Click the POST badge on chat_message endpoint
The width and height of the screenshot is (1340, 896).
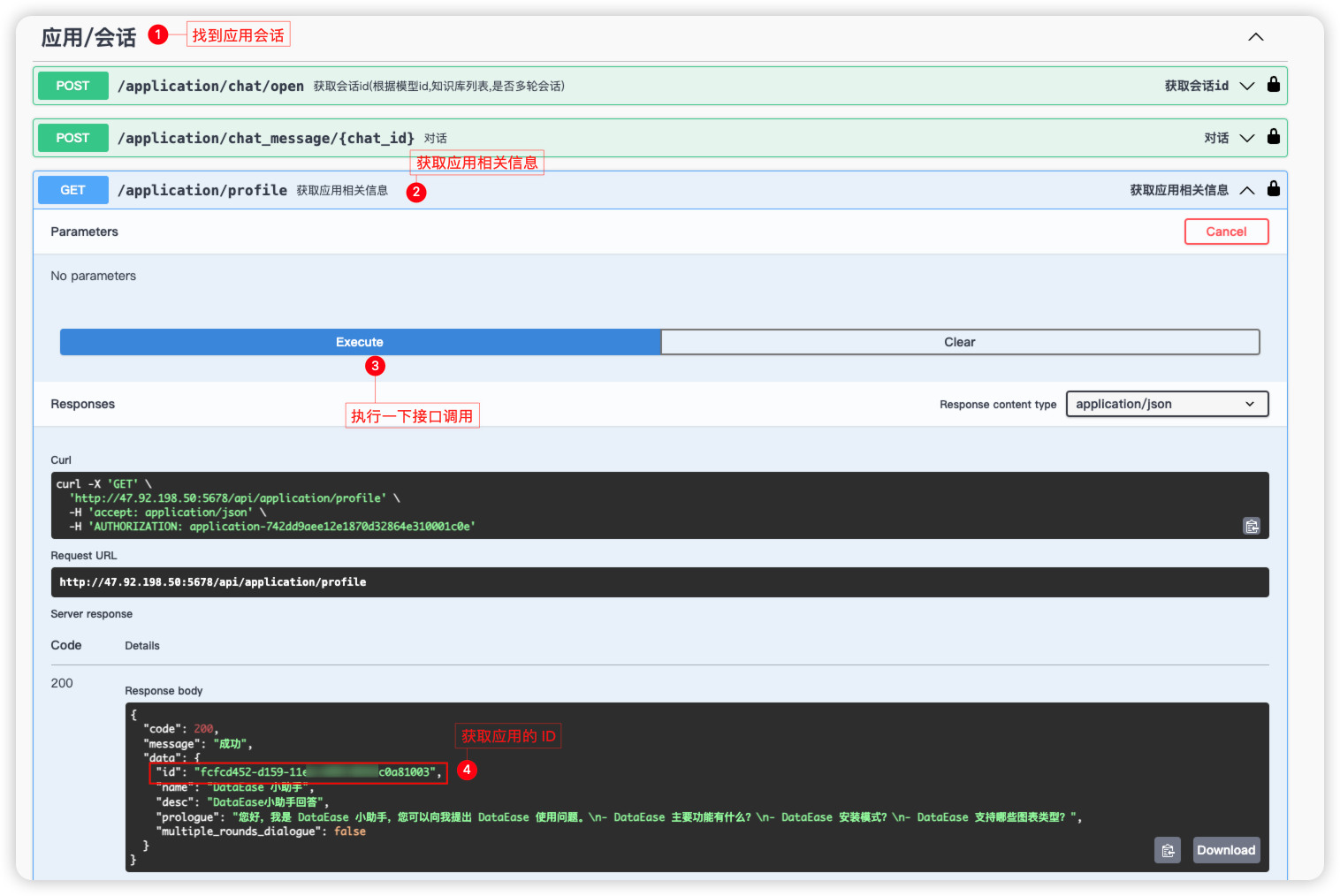pyautogui.click(x=72, y=137)
